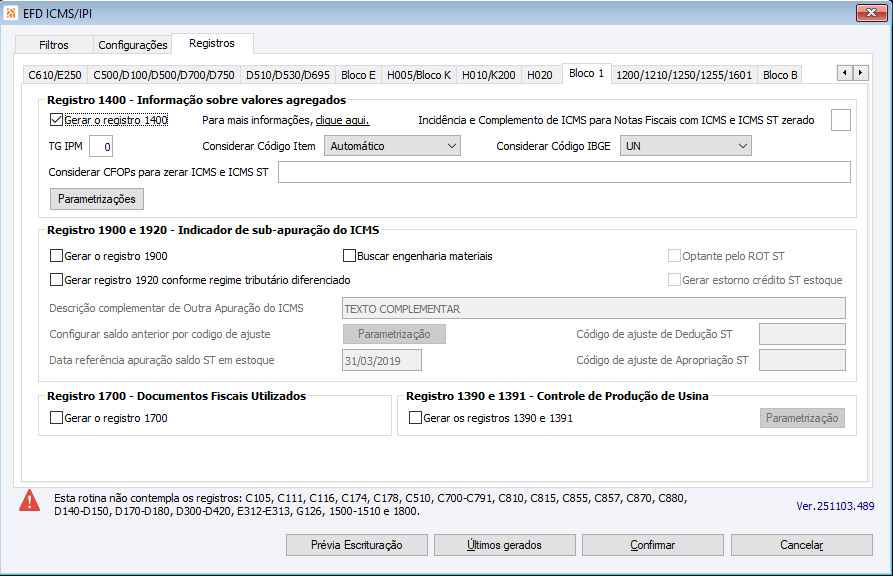Click the 'Data referência apuração saldo ST em estoque' label
Screen dimensions: 893x576
162,360
